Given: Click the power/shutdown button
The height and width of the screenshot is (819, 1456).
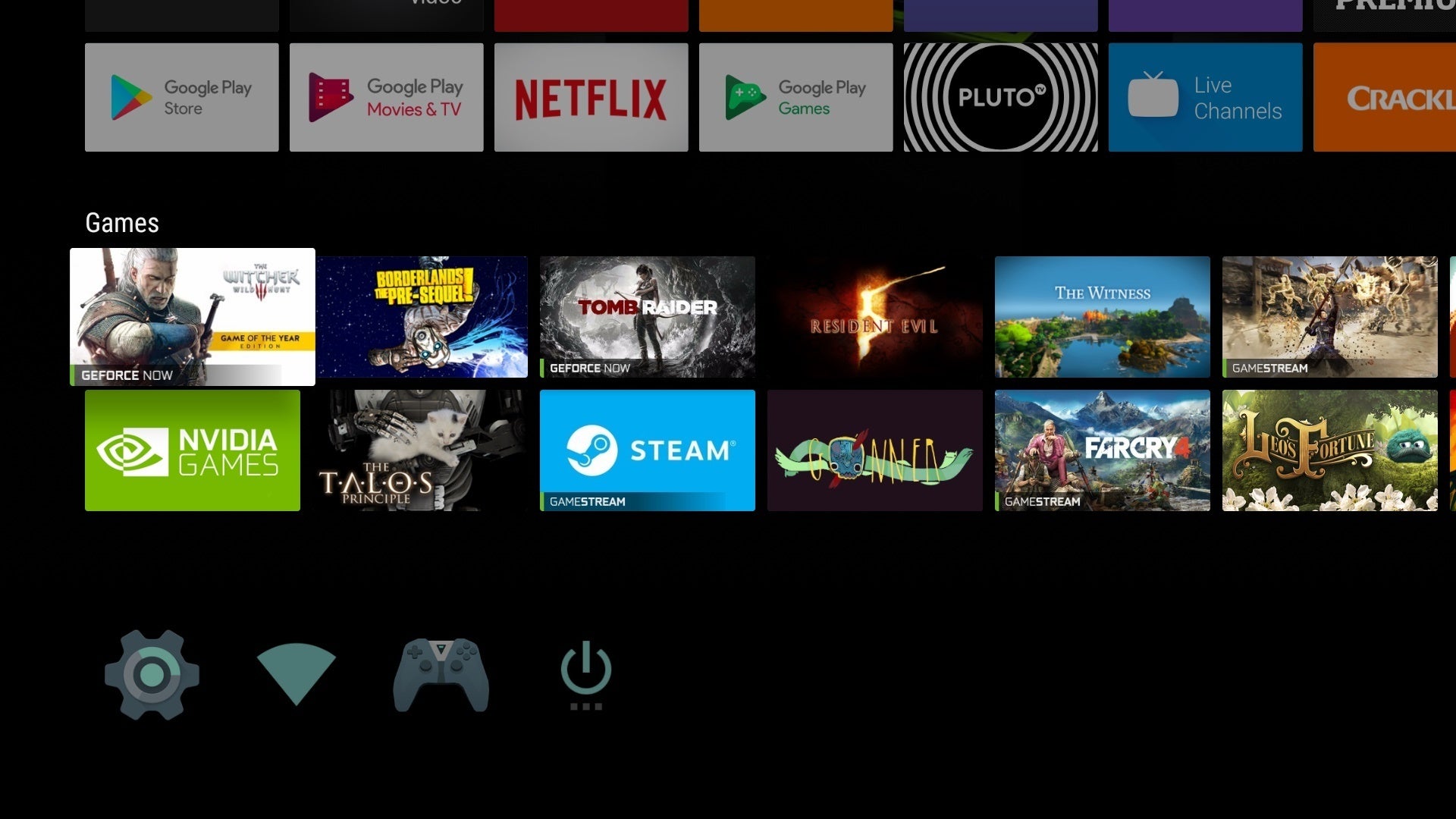Looking at the screenshot, I should (585, 671).
